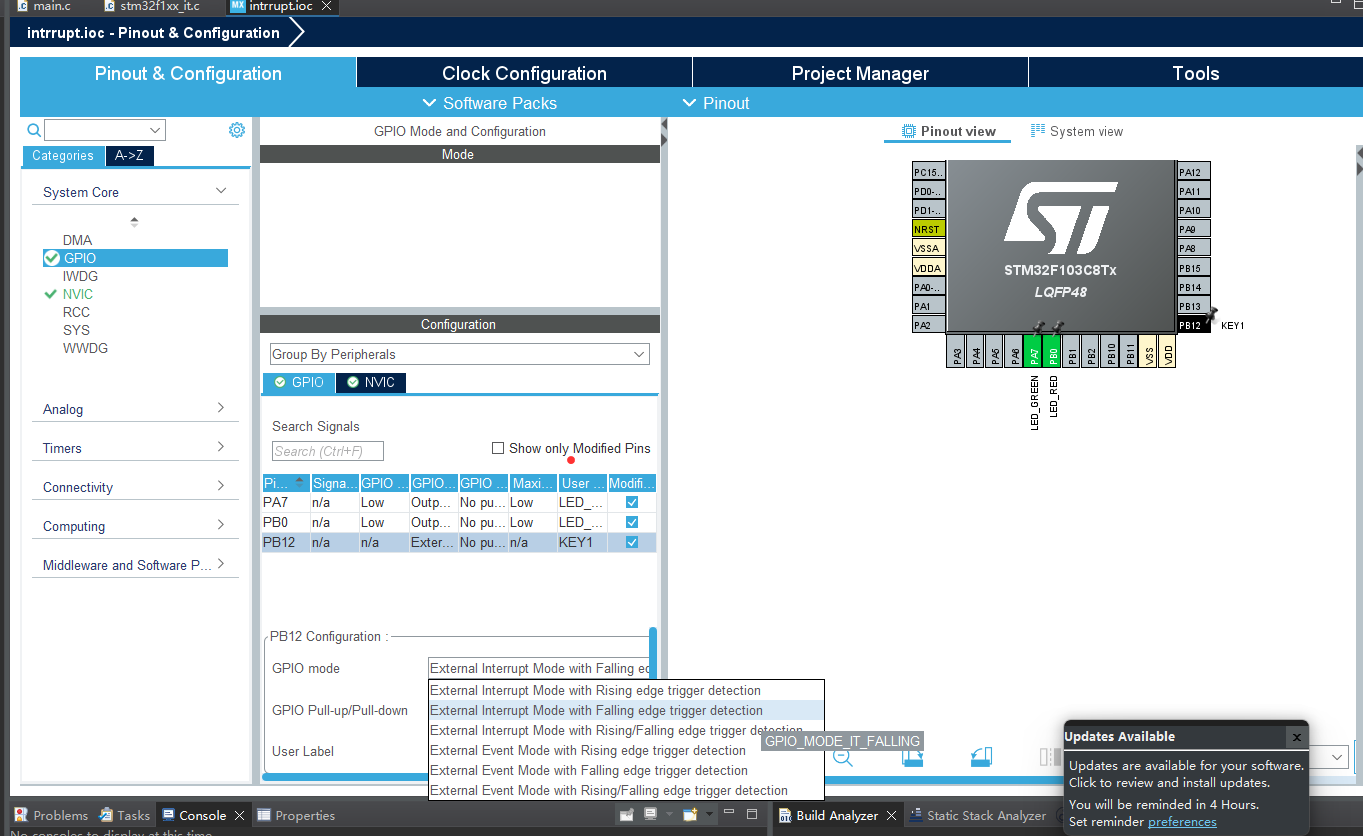Open the Static Stack Analyzer tab

[977, 815]
